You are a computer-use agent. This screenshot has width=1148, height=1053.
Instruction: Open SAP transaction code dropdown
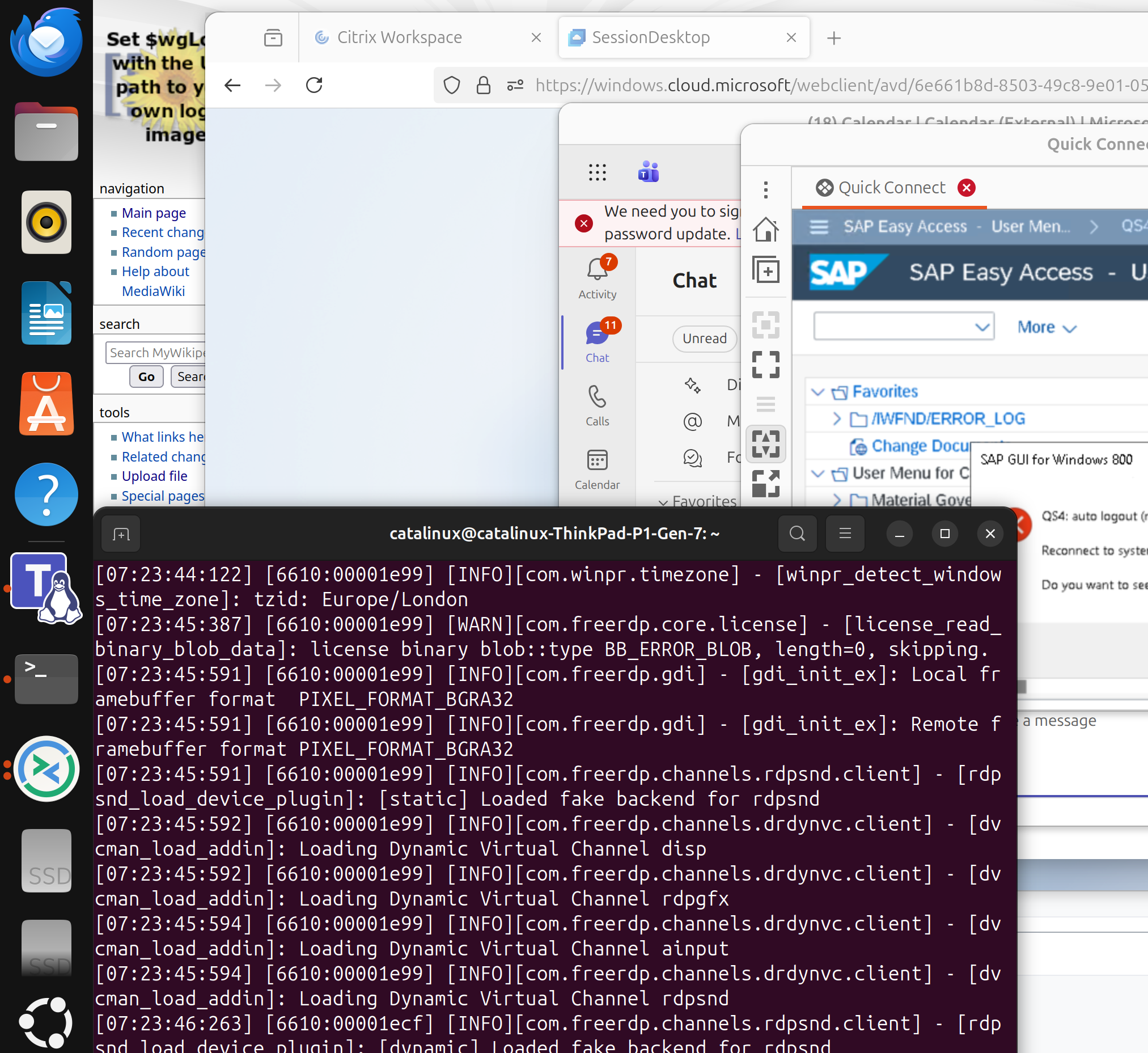pyautogui.click(x=981, y=327)
